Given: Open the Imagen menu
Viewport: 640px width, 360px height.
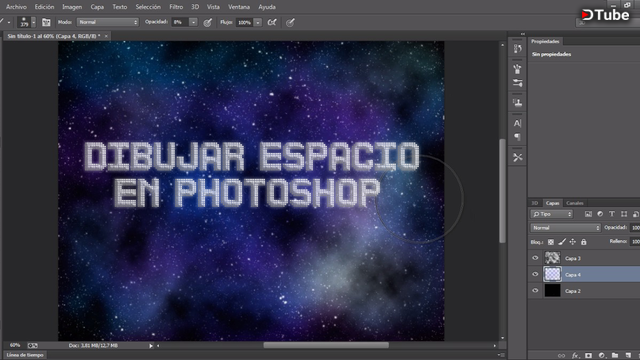Looking at the screenshot, I should [x=72, y=7].
